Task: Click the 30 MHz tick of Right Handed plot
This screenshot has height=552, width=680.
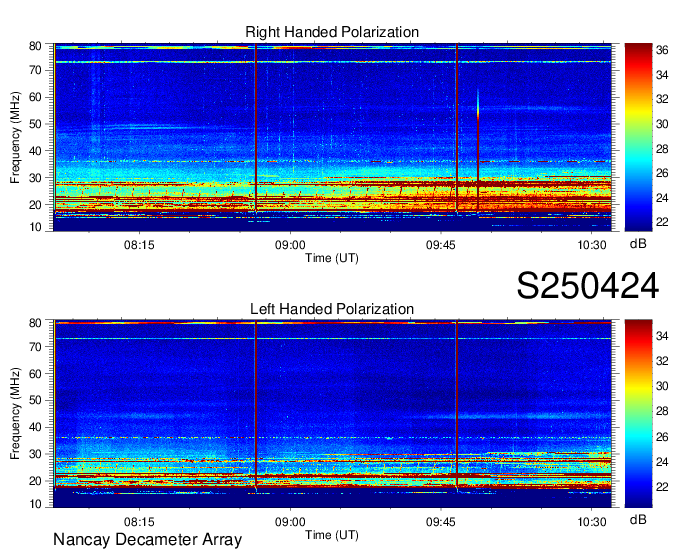Action: (36, 178)
